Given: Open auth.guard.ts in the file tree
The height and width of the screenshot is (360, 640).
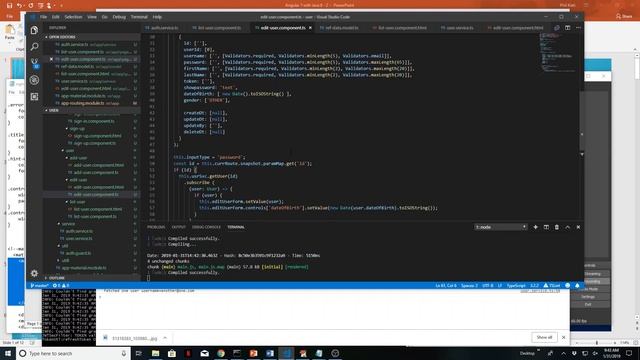Looking at the screenshot, I should click(x=78, y=253).
